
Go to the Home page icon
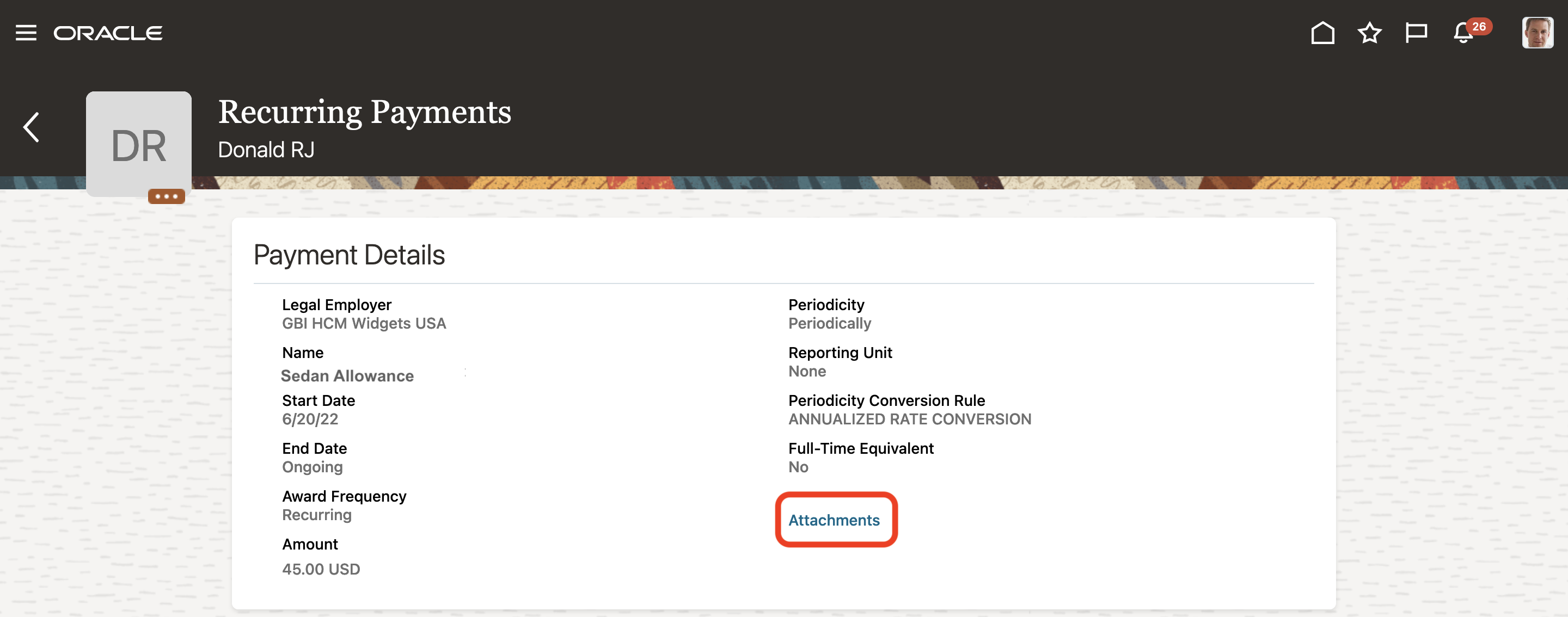pos(1322,33)
